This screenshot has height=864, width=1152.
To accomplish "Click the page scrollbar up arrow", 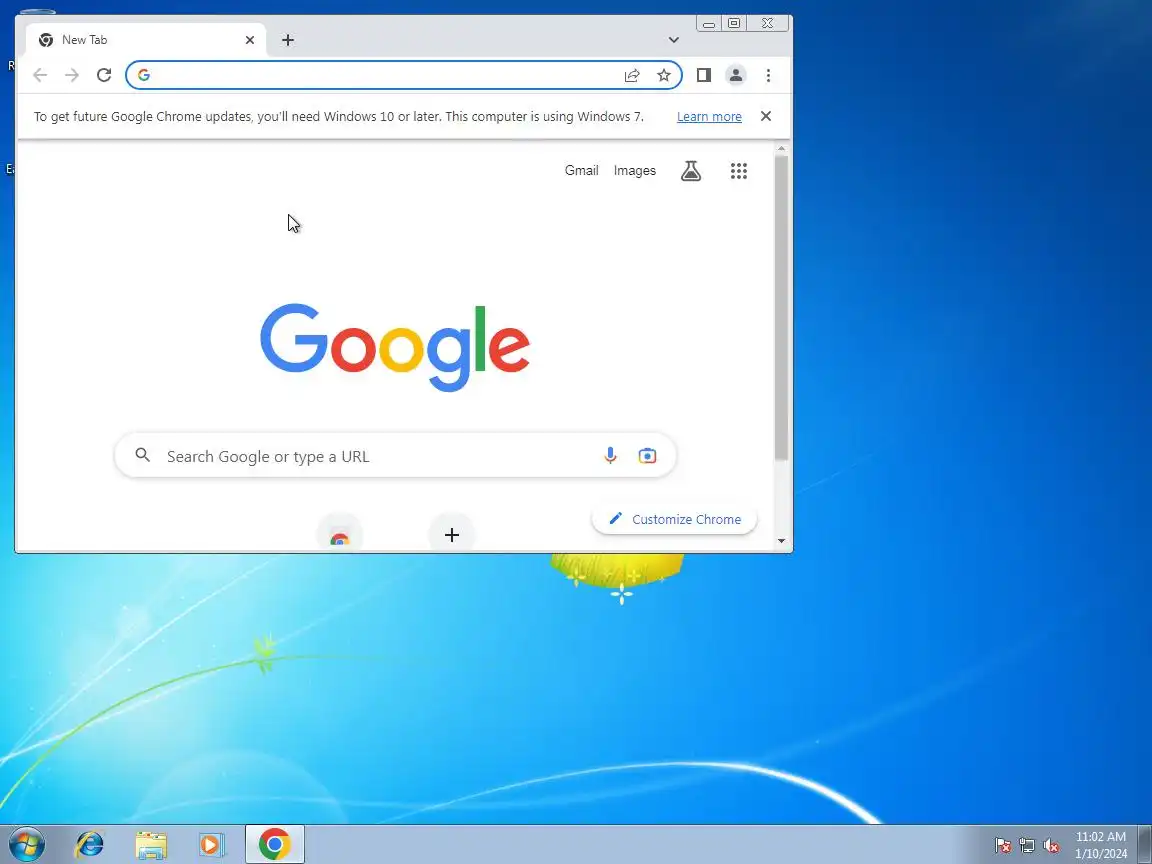I will point(781,148).
